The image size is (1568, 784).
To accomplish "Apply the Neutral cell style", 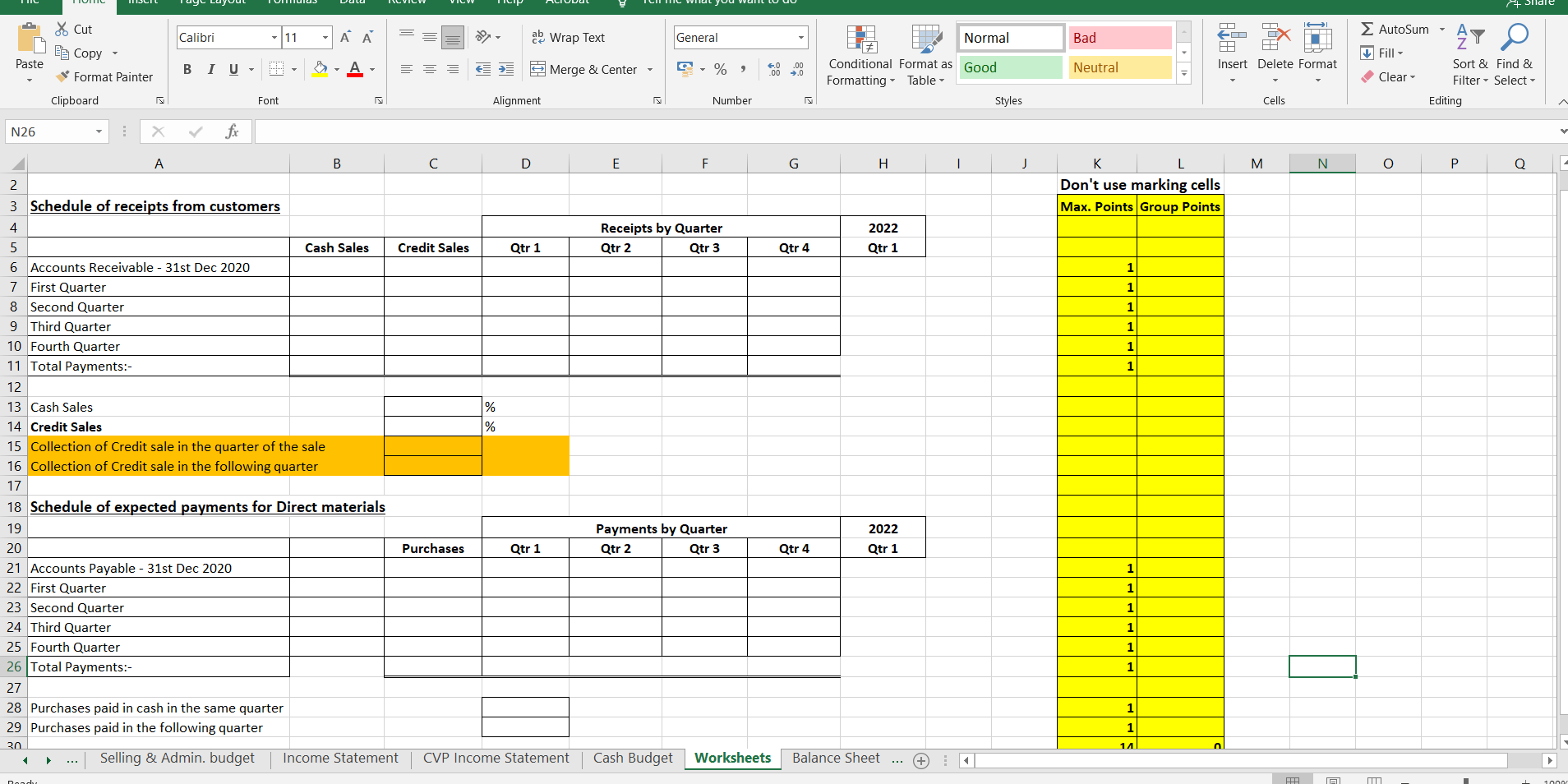I will pos(1119,67).
